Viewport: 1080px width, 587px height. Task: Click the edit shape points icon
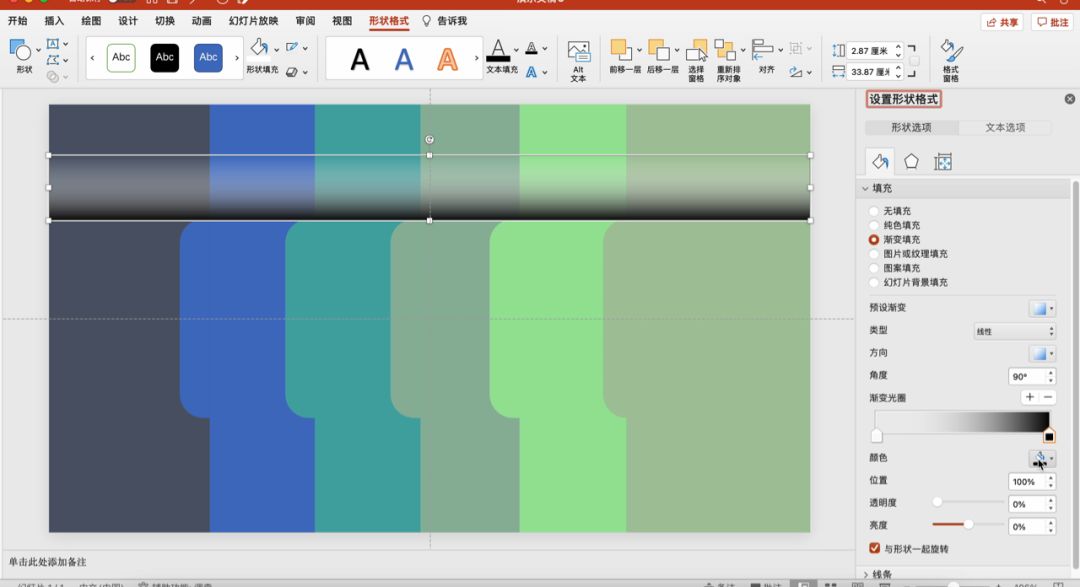pyautogui.click(x=53, y=61)
